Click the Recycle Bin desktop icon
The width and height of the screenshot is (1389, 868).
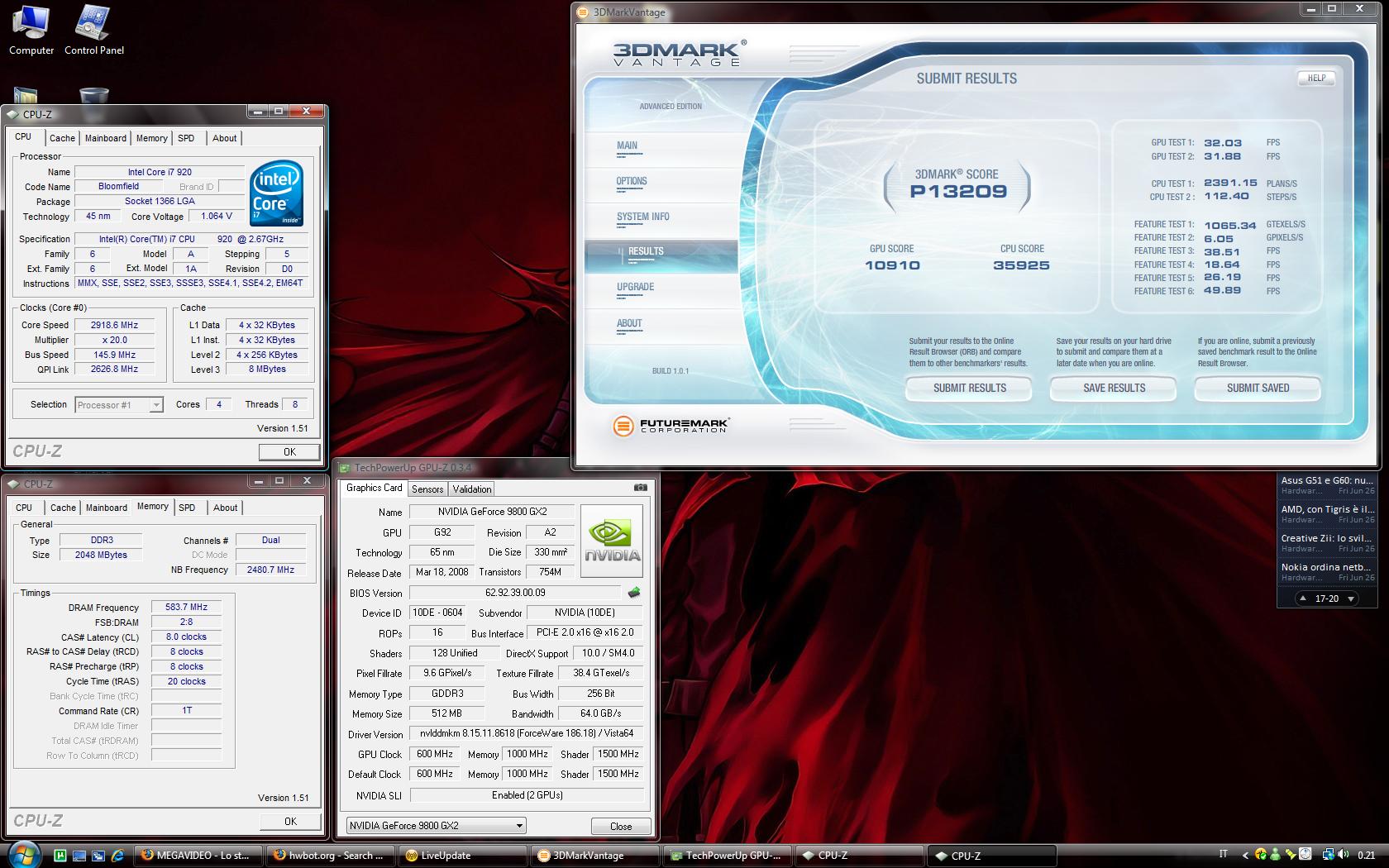(93, 95)
